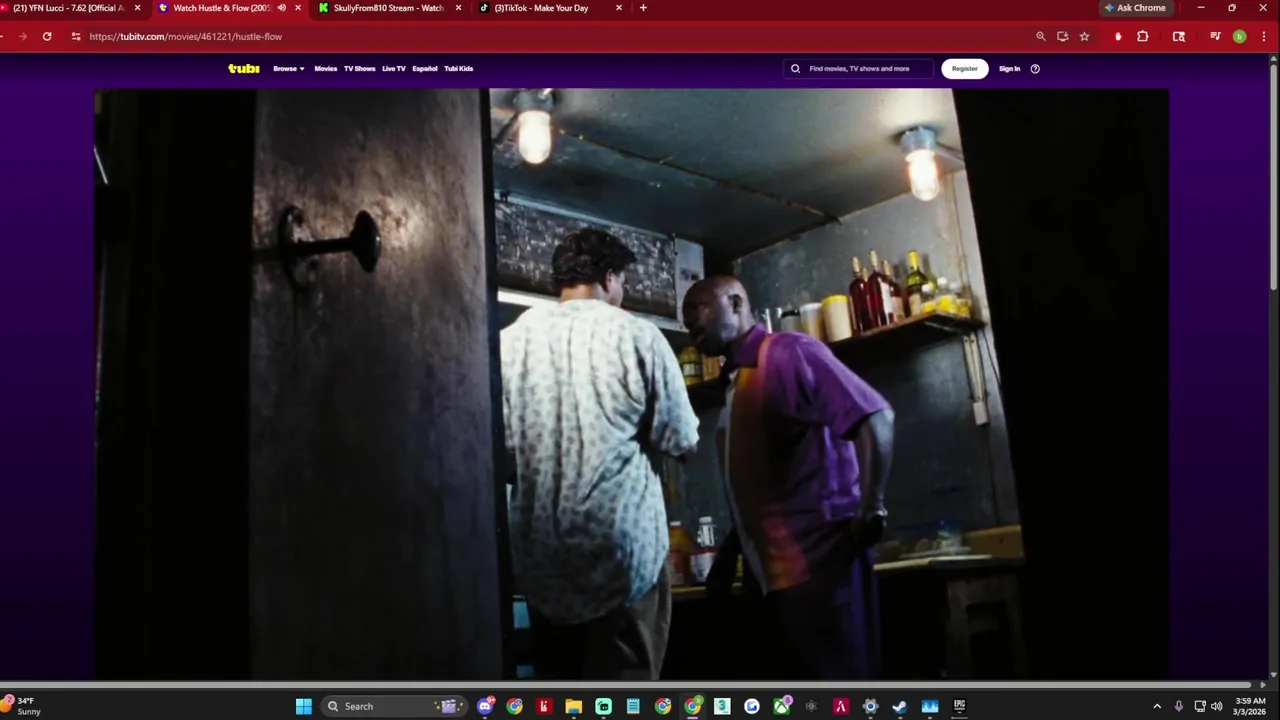Open the Tubi help question mark icon

pos(1035,69)
